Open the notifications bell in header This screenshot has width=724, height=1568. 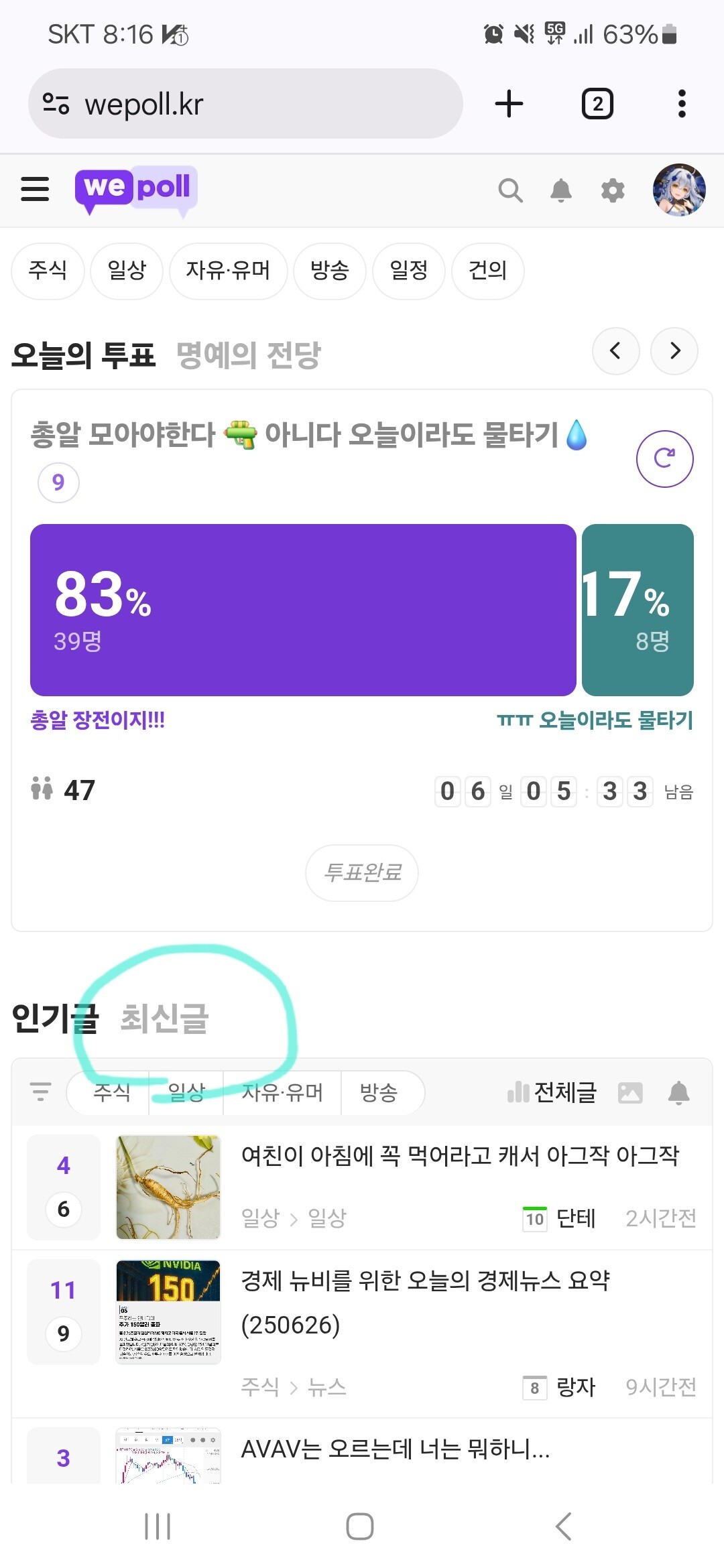pyautogui.click(x=561, y=191)
